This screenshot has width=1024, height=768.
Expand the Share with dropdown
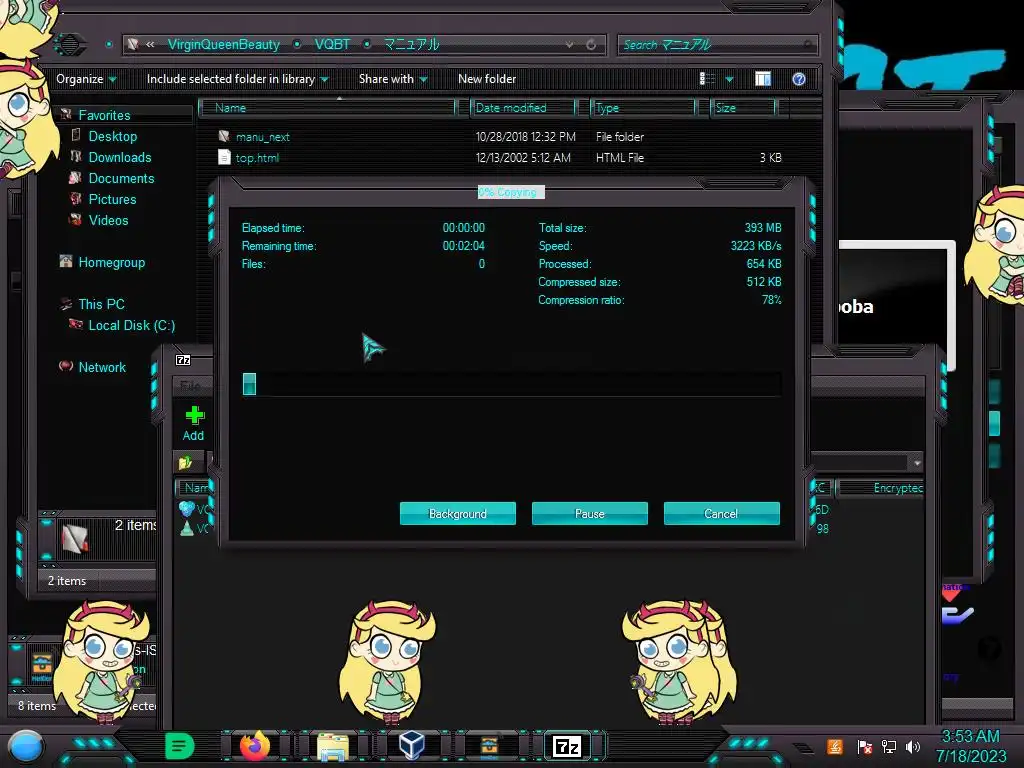click(x=392, y=79)
